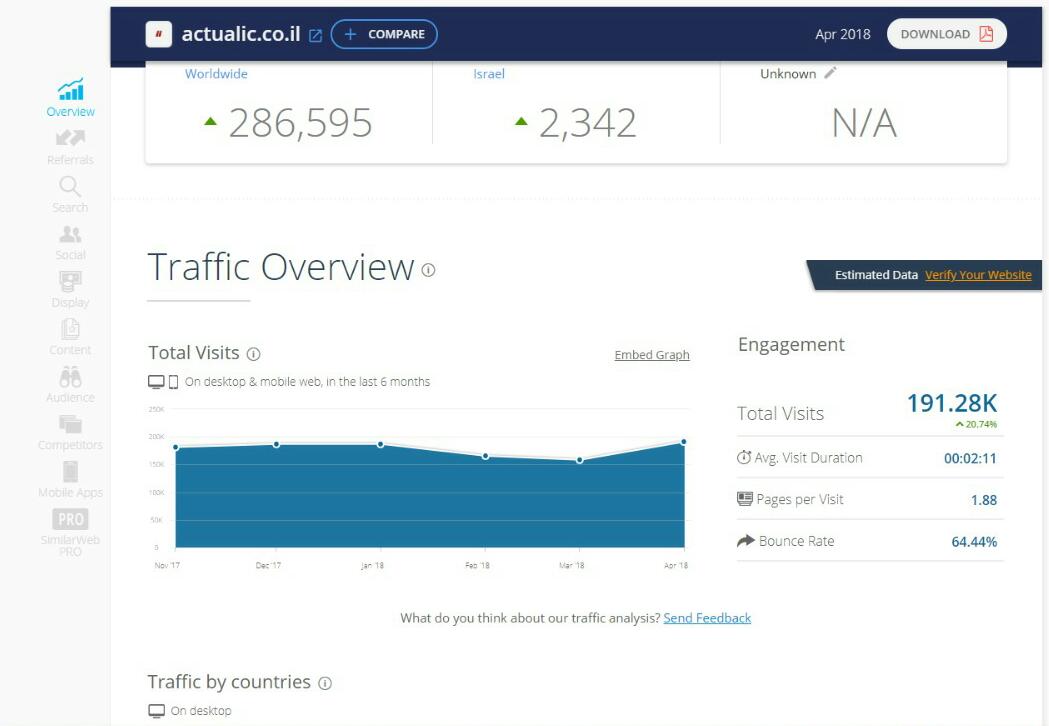Open SimilarWeb PRO badge
The height and width of the screenshot is (726, 1049).
click(x=70, y=519)
